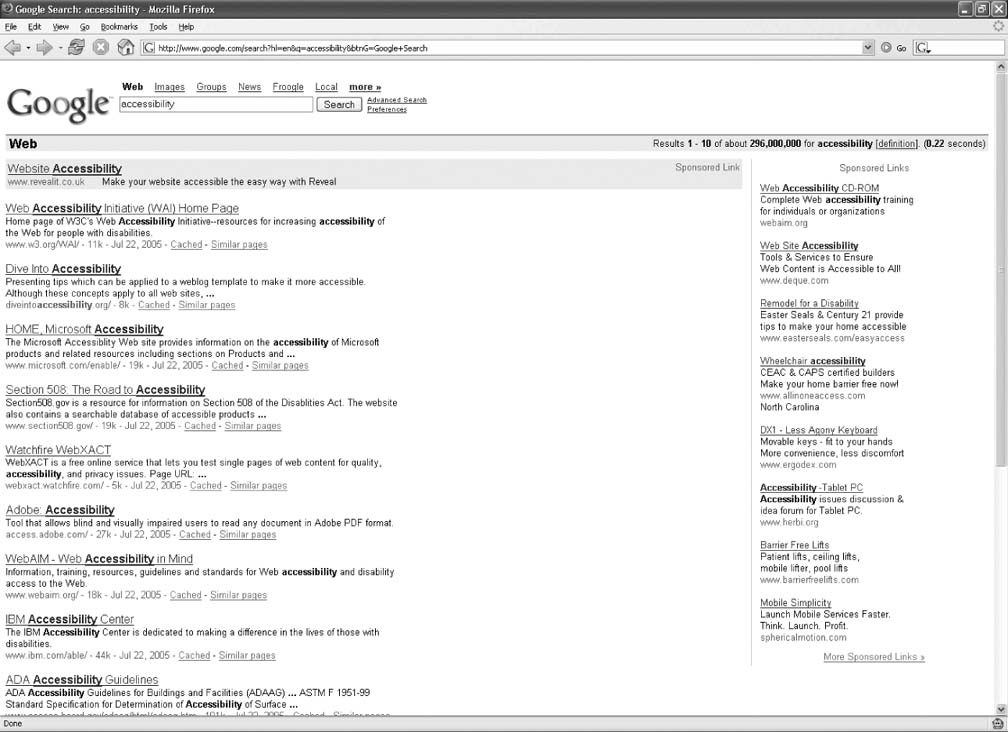Open the 'Wheelchair accessibility' ad
The image size is (1008, 732).
(813, 361)
